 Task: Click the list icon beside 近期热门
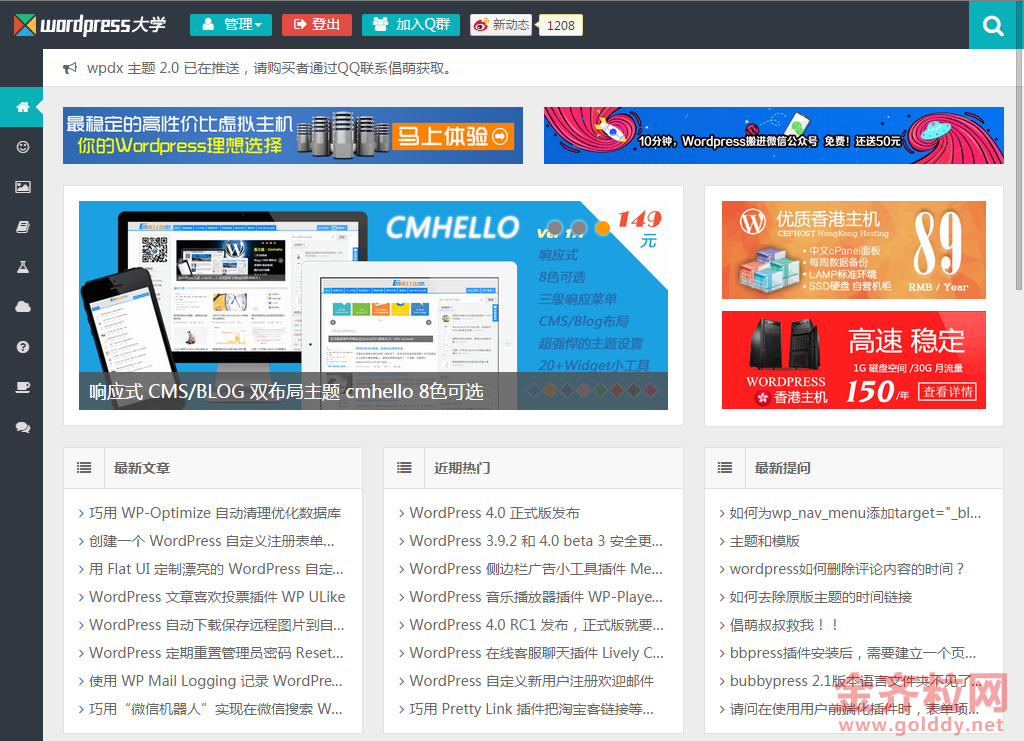pos(404,467)
